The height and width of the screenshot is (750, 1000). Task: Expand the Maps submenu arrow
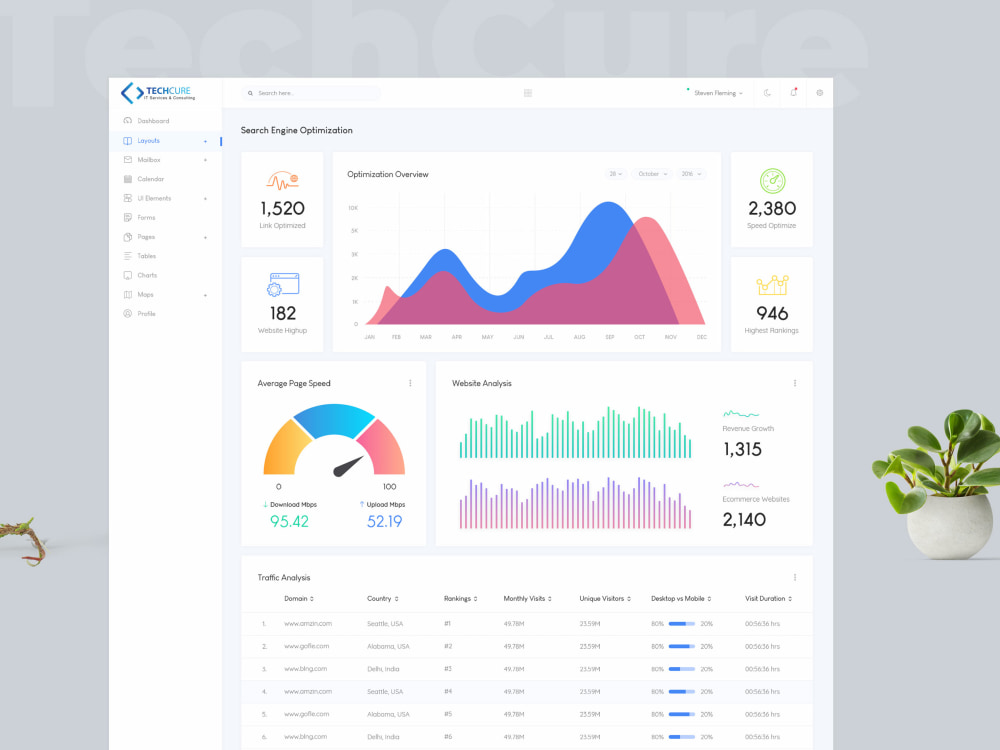205,295
